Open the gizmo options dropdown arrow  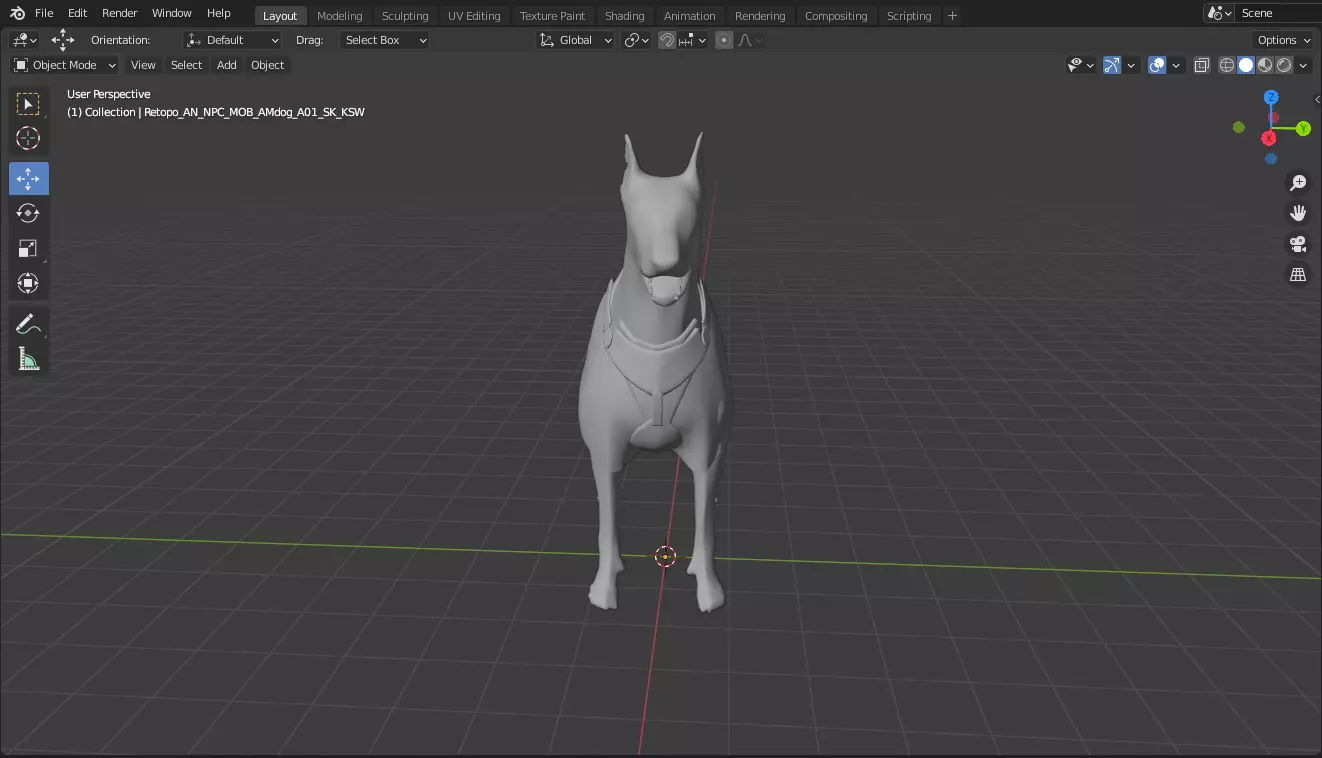click(x=1131, y=65)
